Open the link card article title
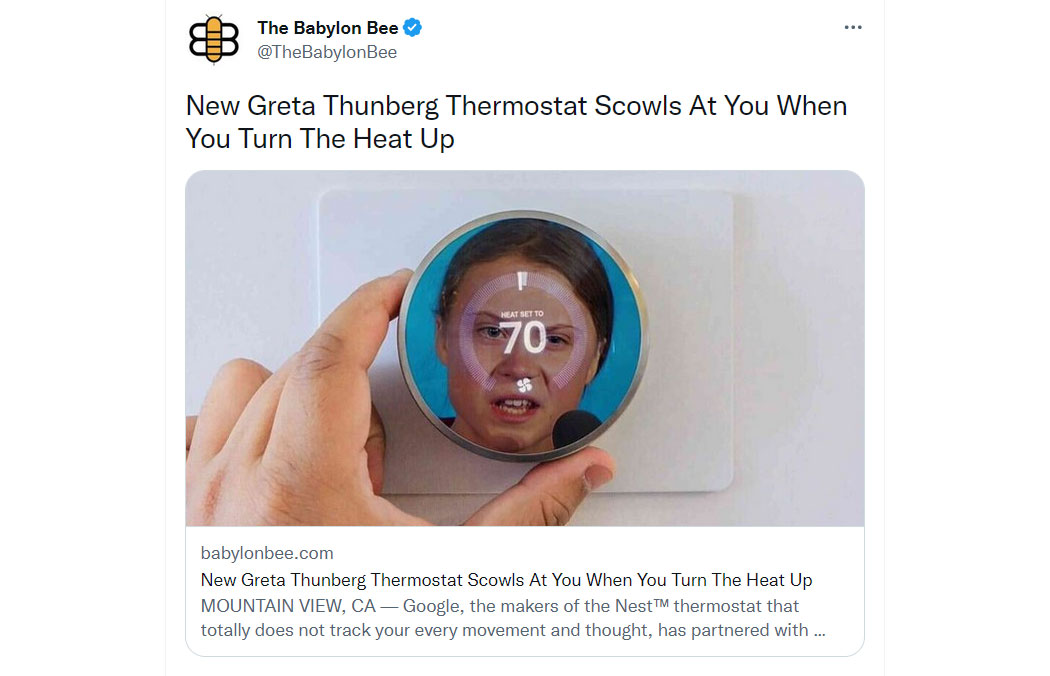This screenshot has width=1050, height=676. coord(506,580)
